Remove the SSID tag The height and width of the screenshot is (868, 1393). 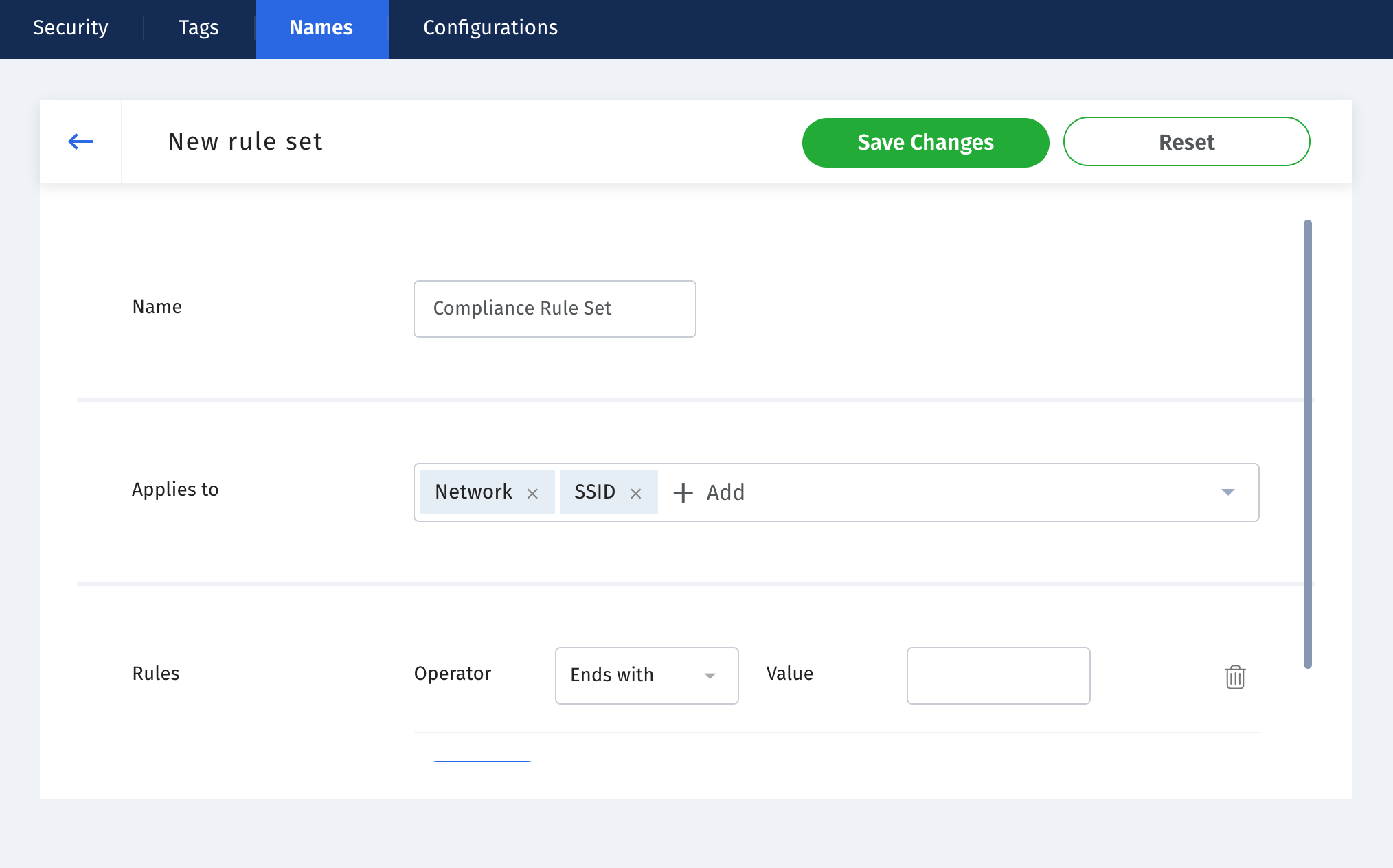coord(636,493)
